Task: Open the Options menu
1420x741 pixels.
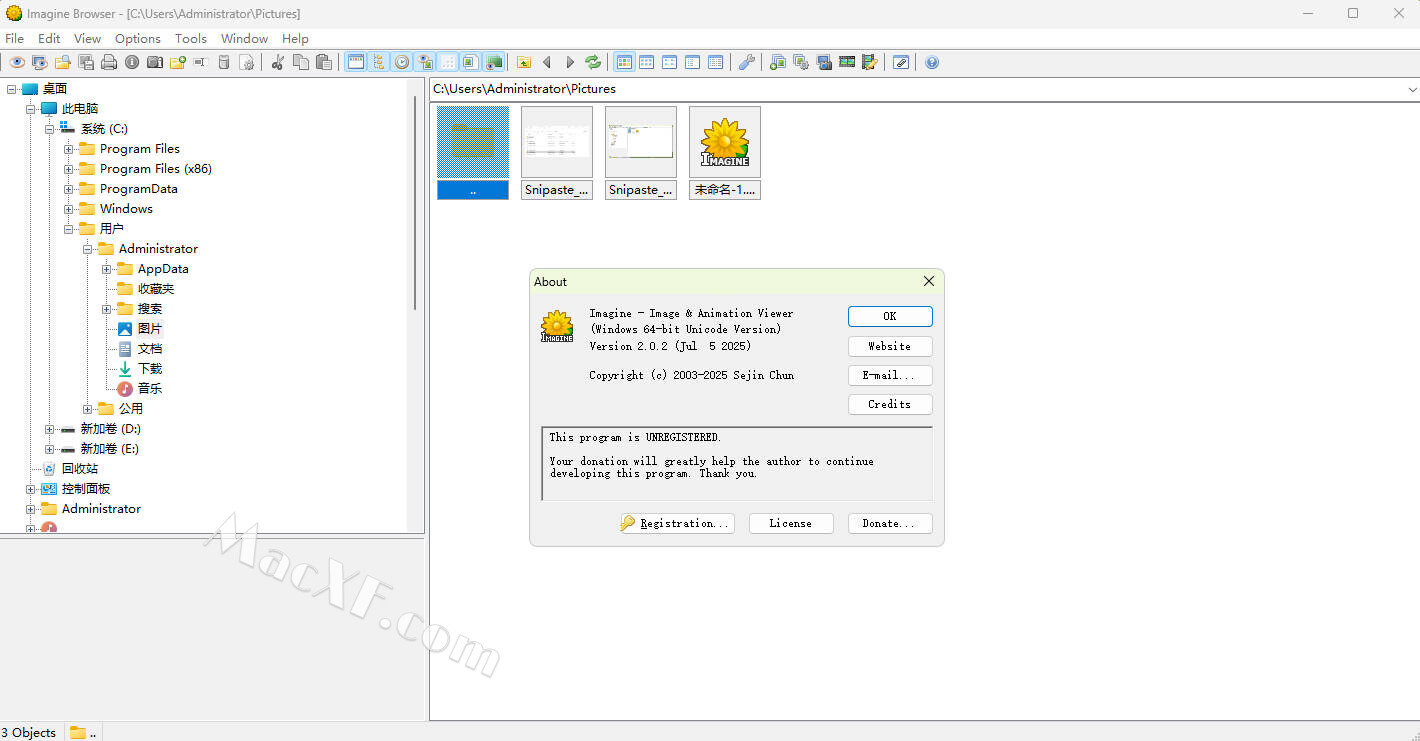Action: pyautogui.click(x=138, y=38)
